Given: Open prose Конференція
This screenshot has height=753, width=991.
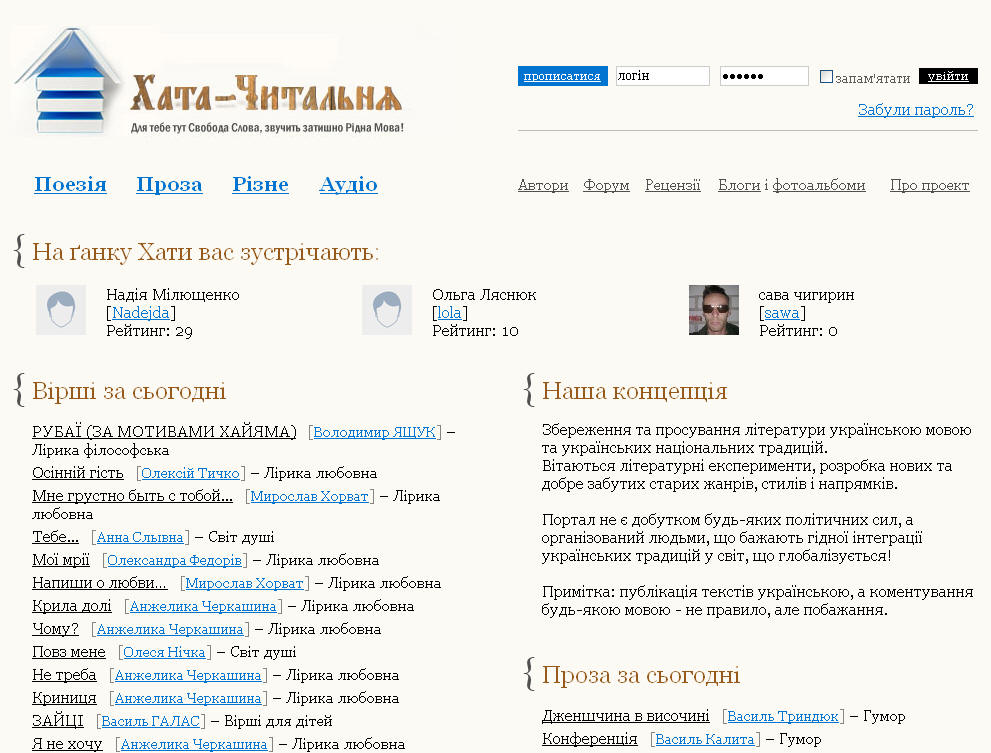Looking at the screenshot, I should coord(590,738).
